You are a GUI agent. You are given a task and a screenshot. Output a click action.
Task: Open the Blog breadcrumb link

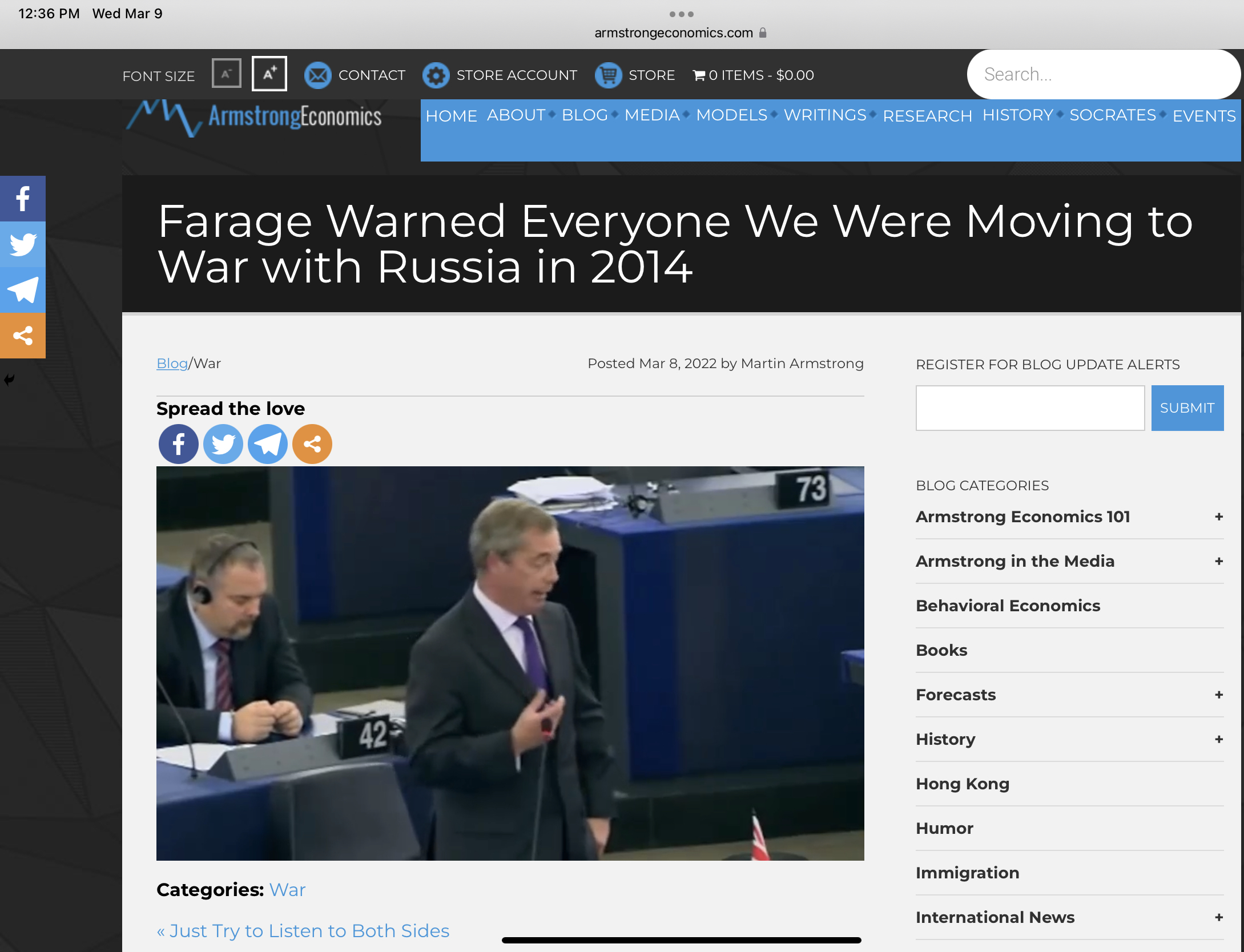[172, 364]
